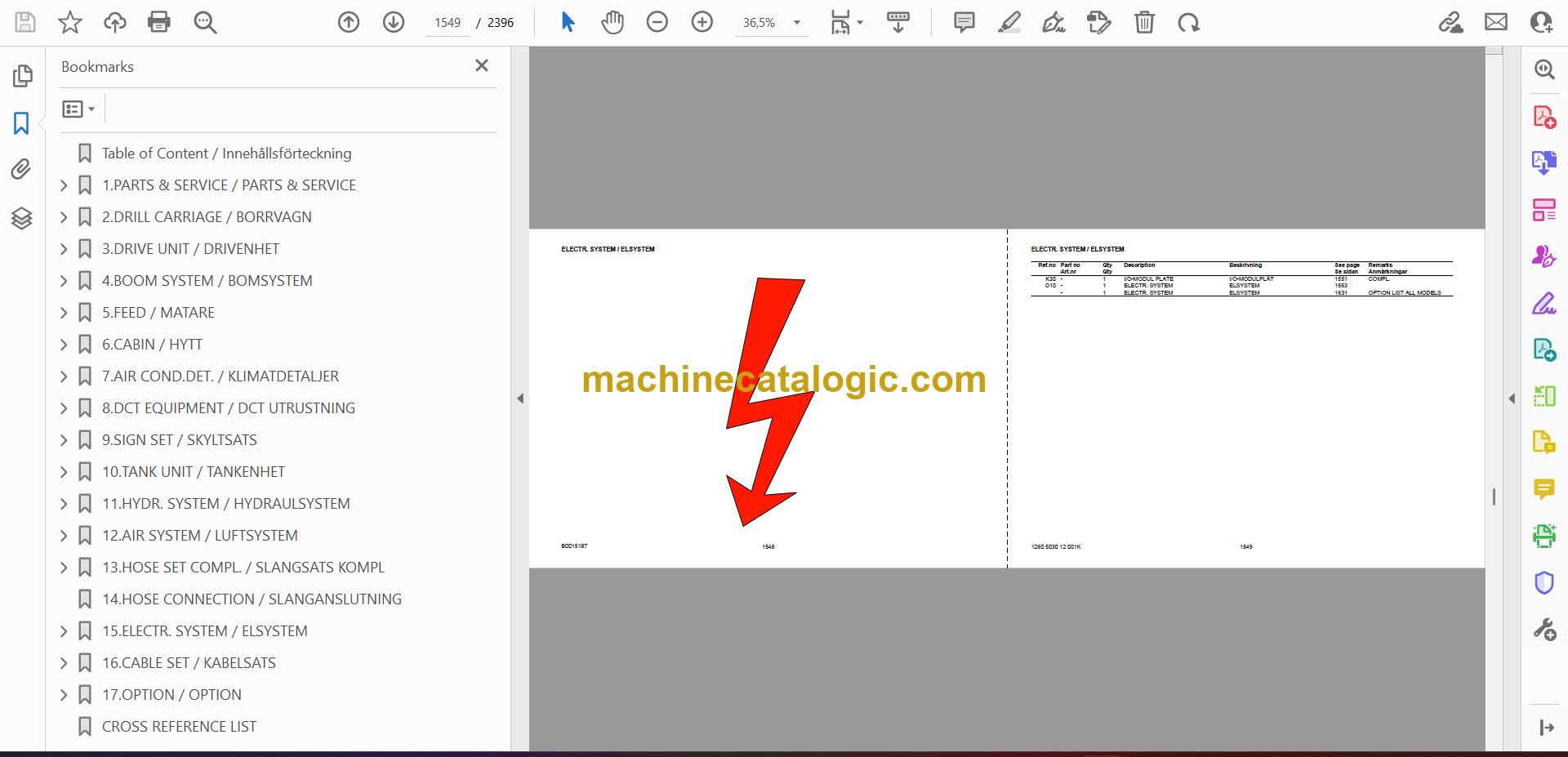1568x757 pixels.
Task: Collapse the right tools pane arrow
Action: [x=1512, y=399]
